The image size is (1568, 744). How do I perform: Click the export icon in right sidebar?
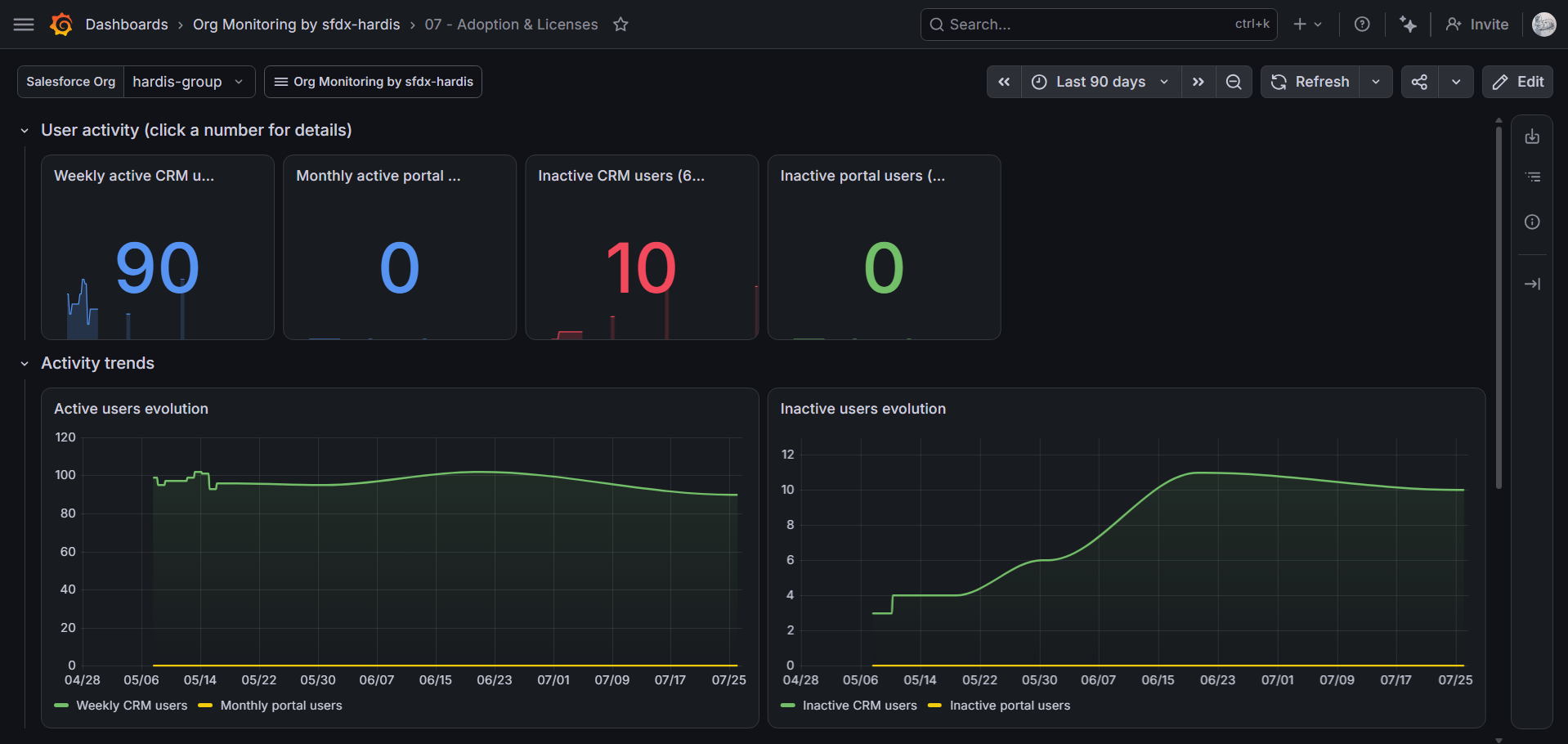1532,137
